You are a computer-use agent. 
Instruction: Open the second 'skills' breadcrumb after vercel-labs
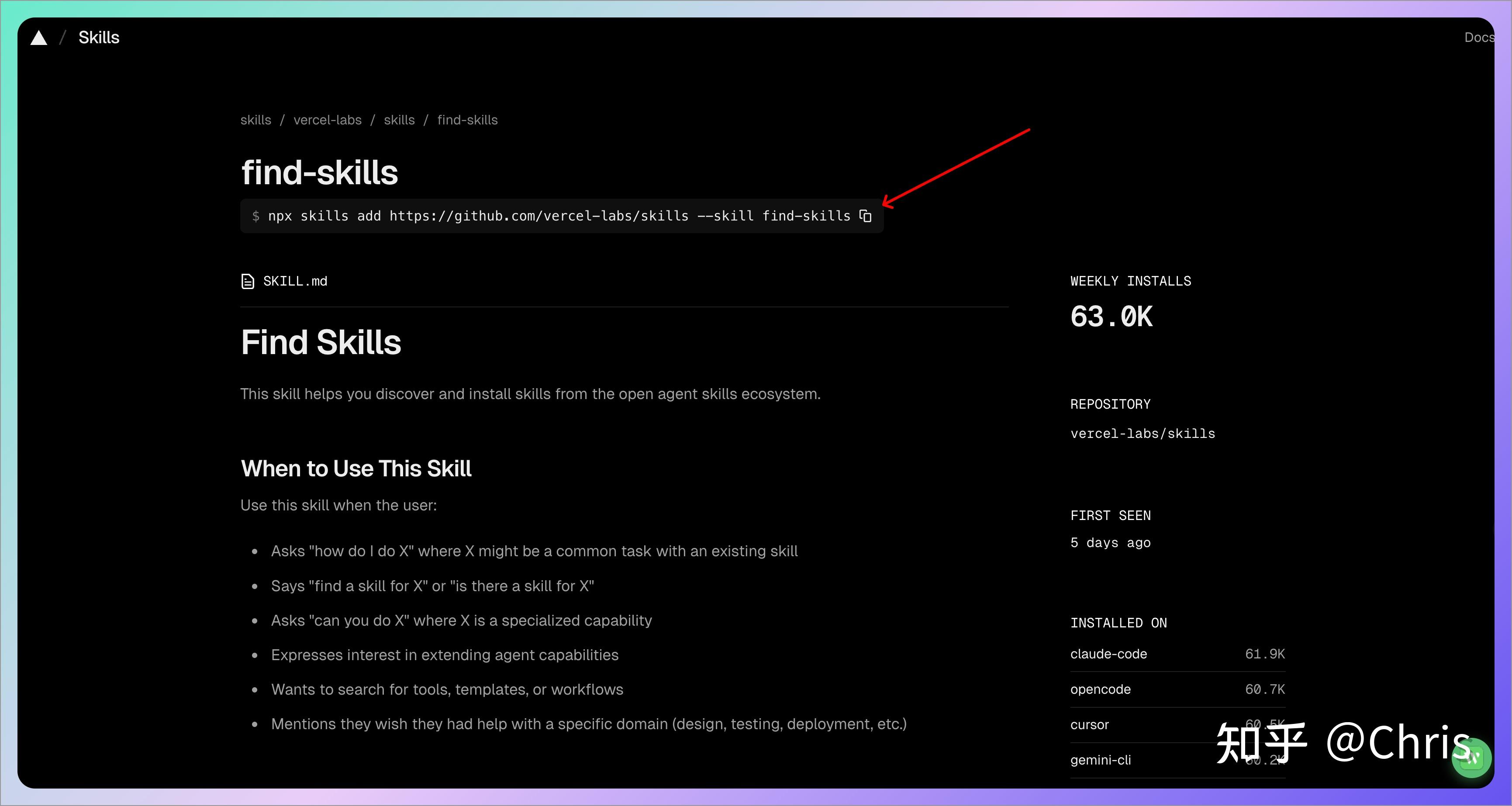399,120
